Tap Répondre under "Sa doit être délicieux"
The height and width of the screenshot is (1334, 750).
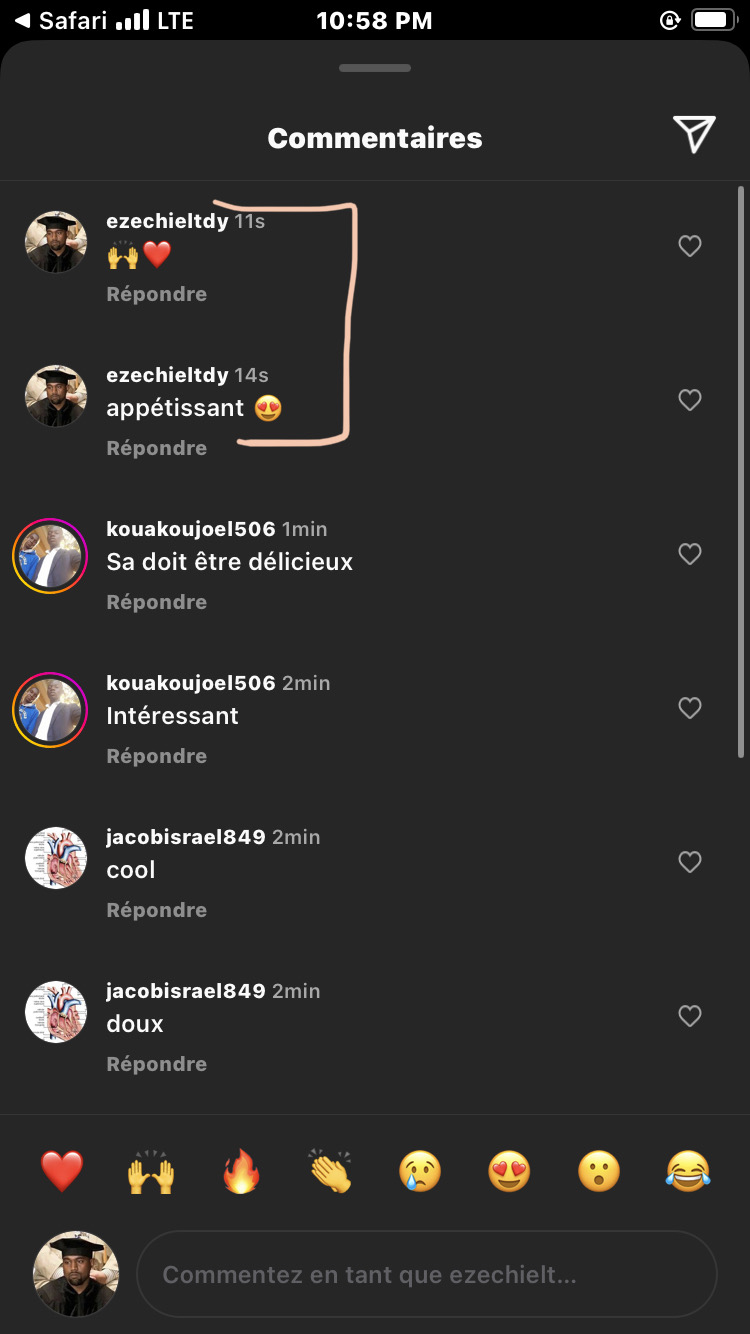pos(157,602)
